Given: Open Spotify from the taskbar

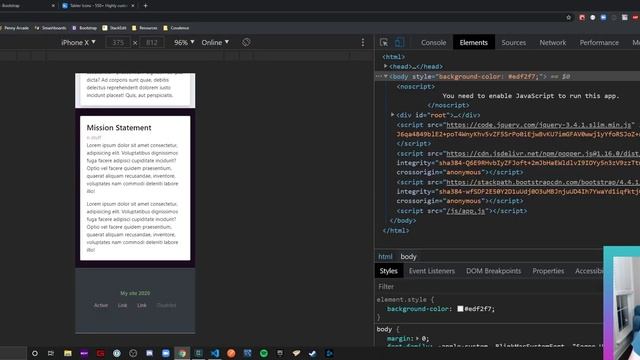Looking at the screenshot, I should click(264, 353).
